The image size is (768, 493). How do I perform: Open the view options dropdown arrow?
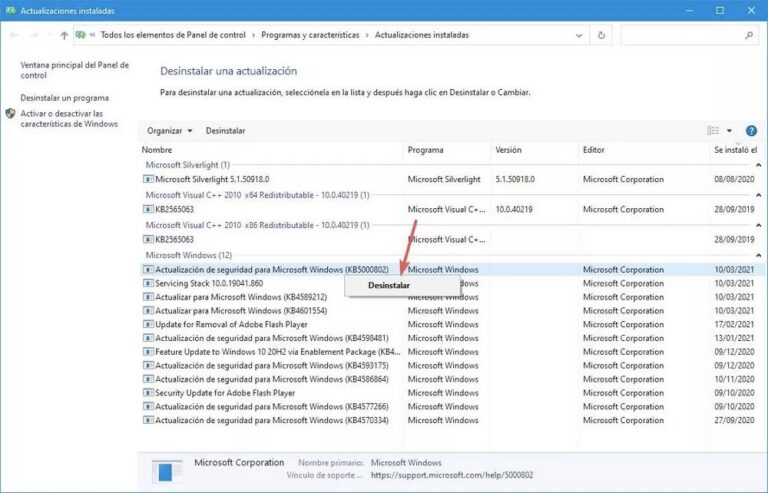tap(729, 131)
